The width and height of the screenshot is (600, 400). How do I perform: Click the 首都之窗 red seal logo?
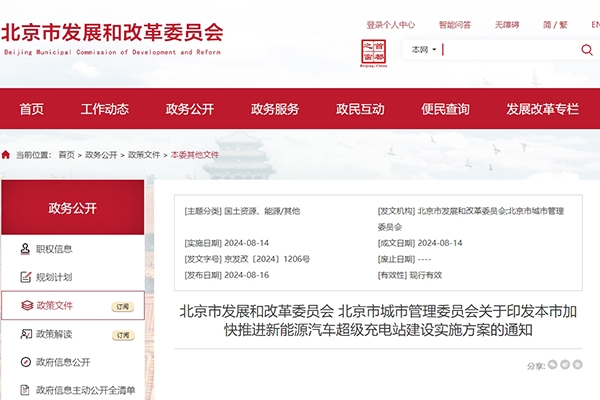tap(372, 51)
